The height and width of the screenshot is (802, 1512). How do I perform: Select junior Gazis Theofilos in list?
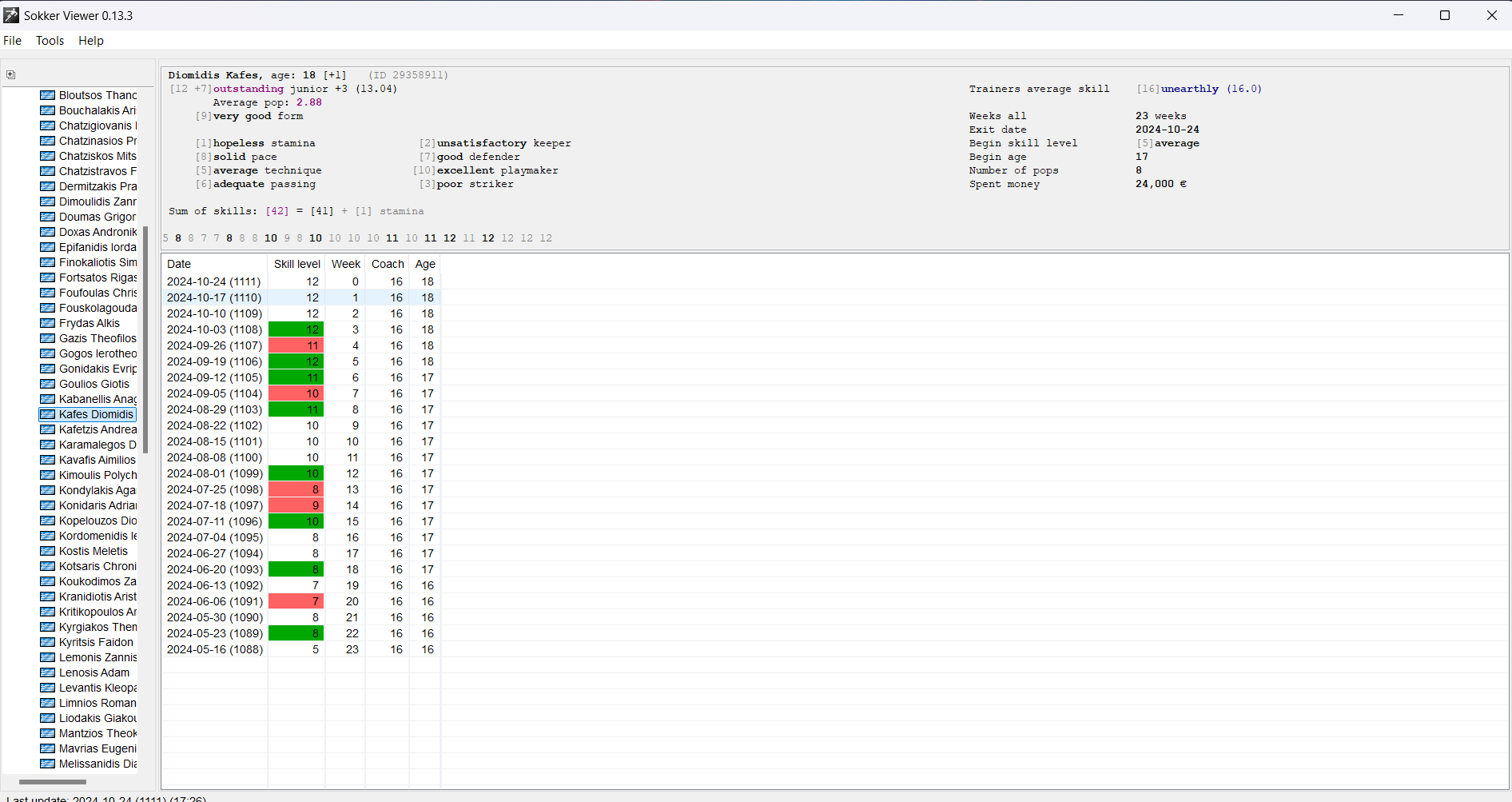pos(97,338)
